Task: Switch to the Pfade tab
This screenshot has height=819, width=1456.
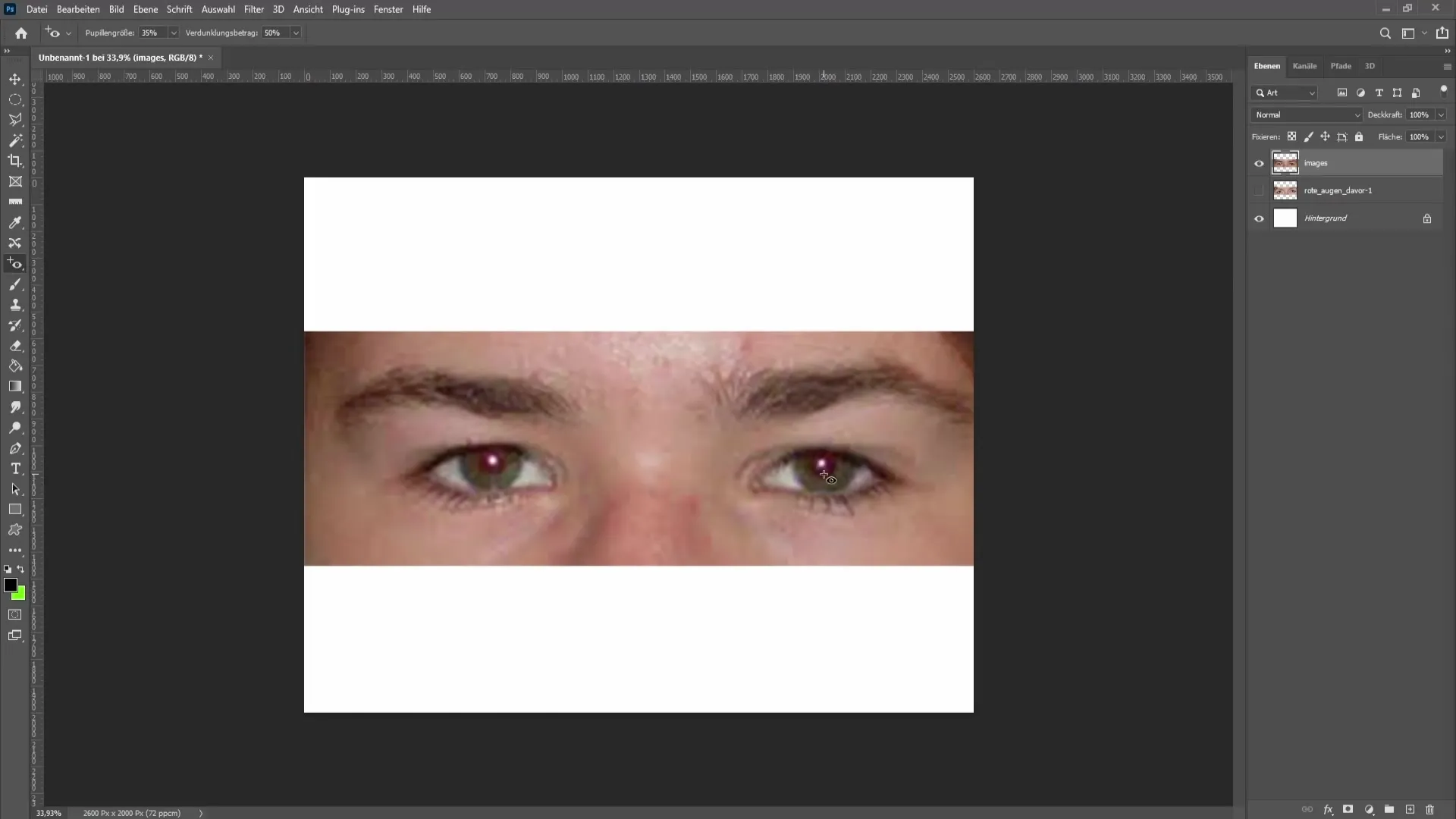Action: coord(1341,65)
